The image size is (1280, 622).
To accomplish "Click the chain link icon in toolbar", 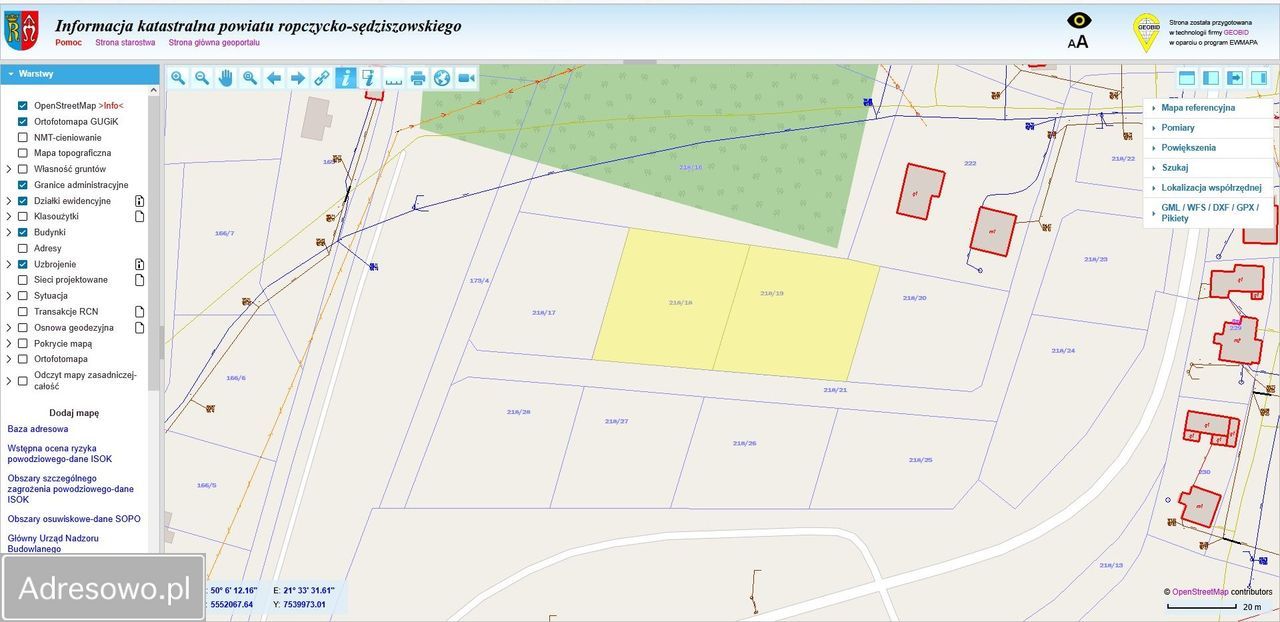I will [x=322, y=78].
